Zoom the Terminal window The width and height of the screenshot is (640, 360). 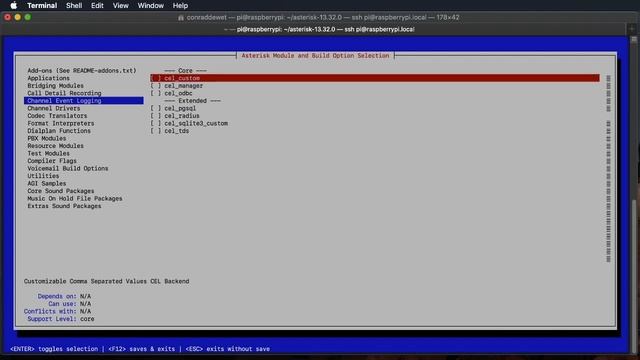pyautogui.click(x=28, y=17)
